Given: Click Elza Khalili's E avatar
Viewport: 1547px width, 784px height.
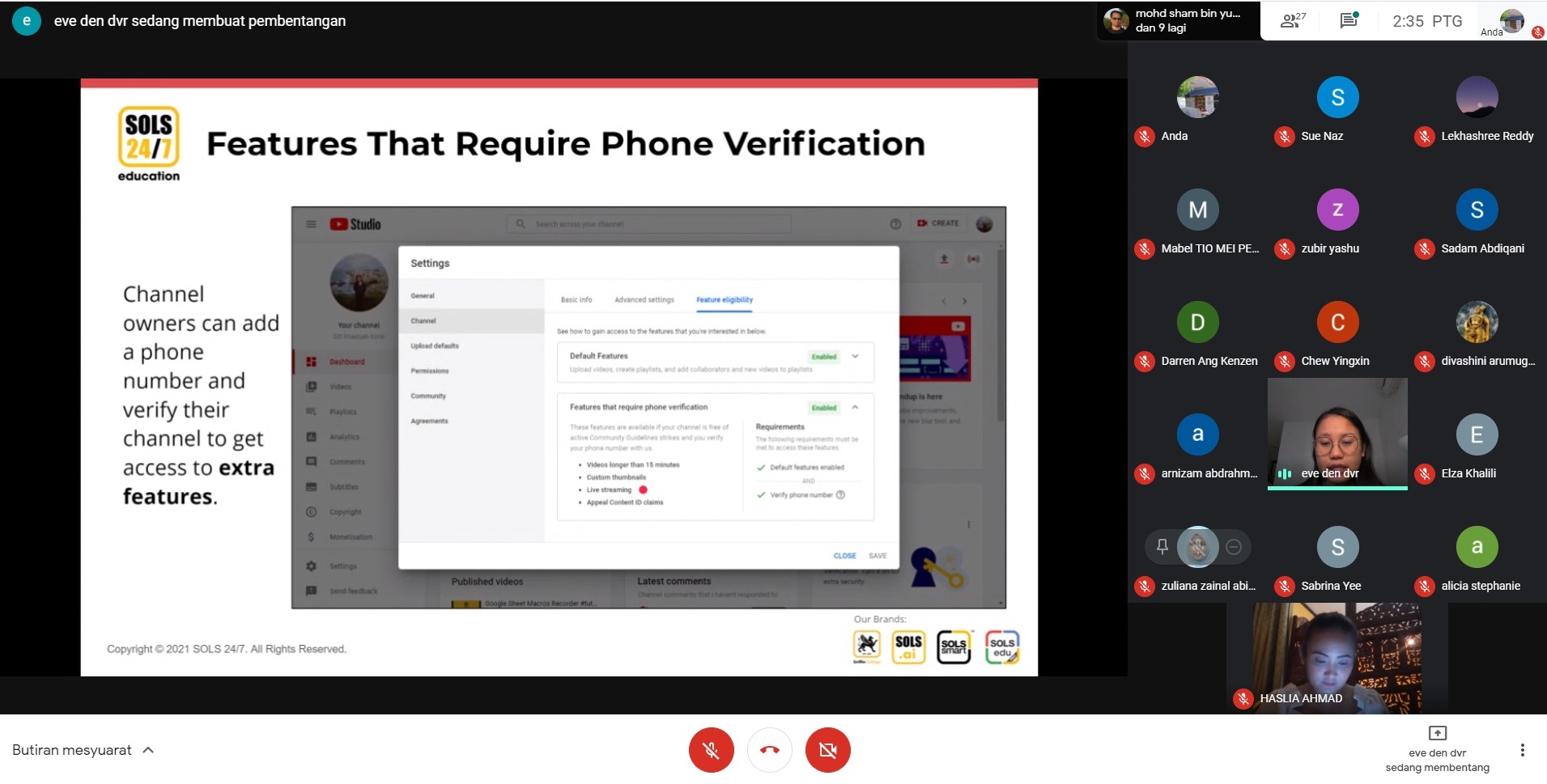Looking at the screenshot, I should coord(1477,434).
